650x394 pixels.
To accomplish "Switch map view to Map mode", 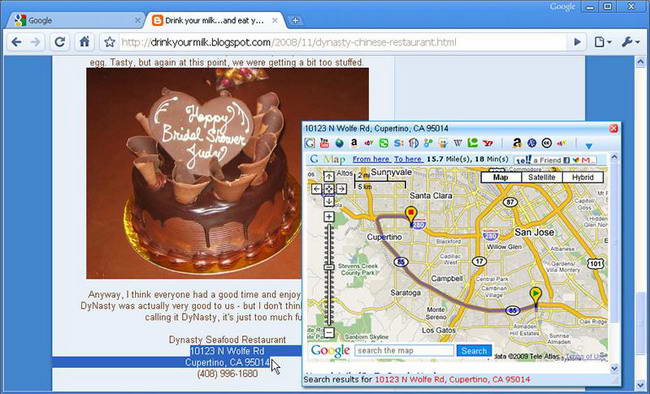I will point(500,178).
